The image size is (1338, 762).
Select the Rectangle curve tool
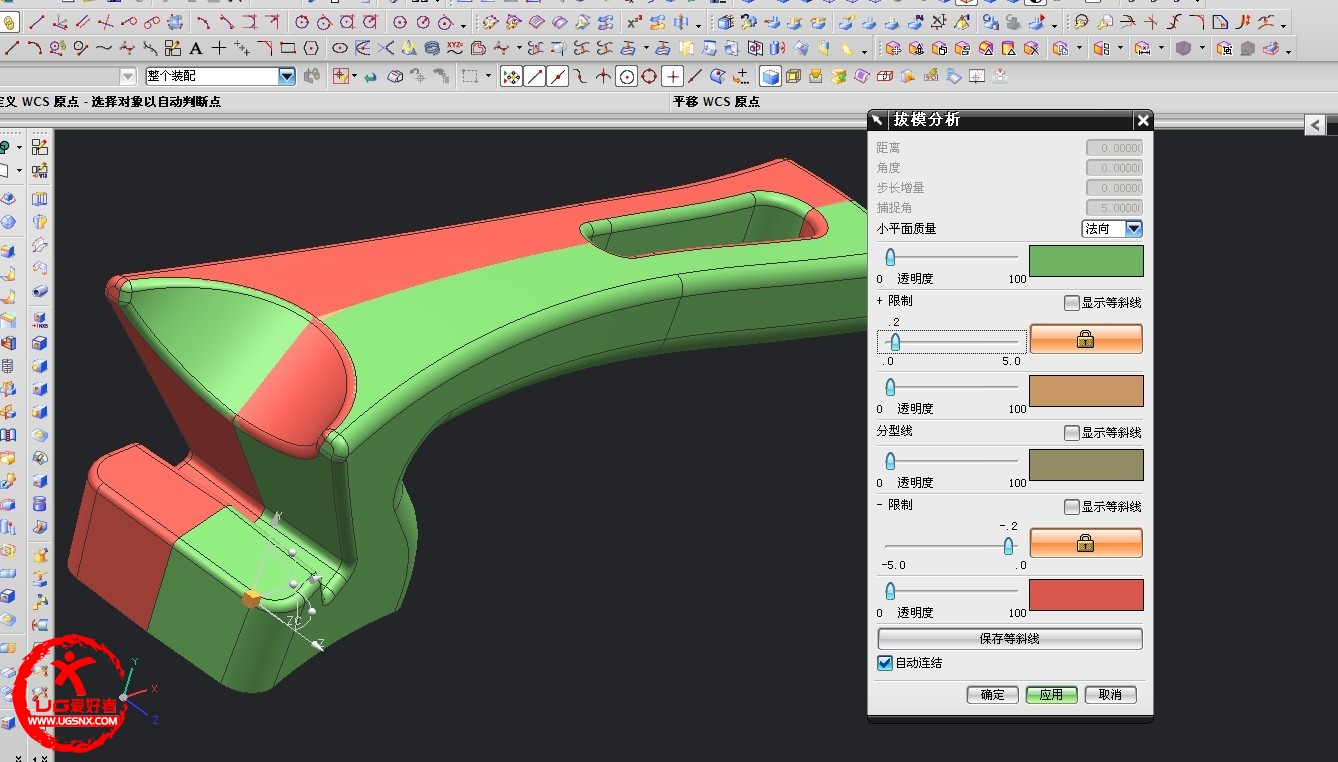click(x=288, y=47)
